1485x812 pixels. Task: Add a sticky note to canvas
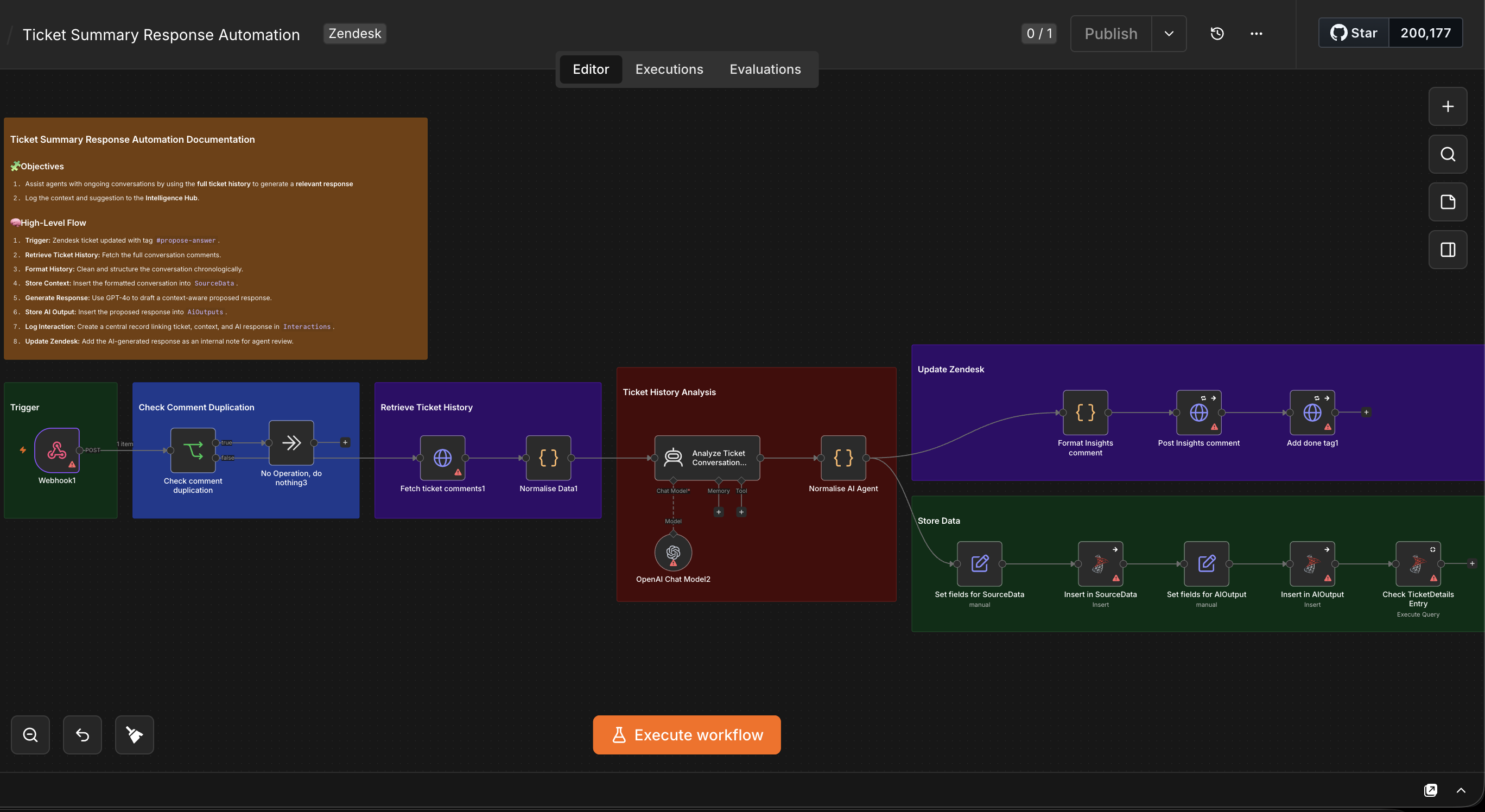coord(1448,202)
